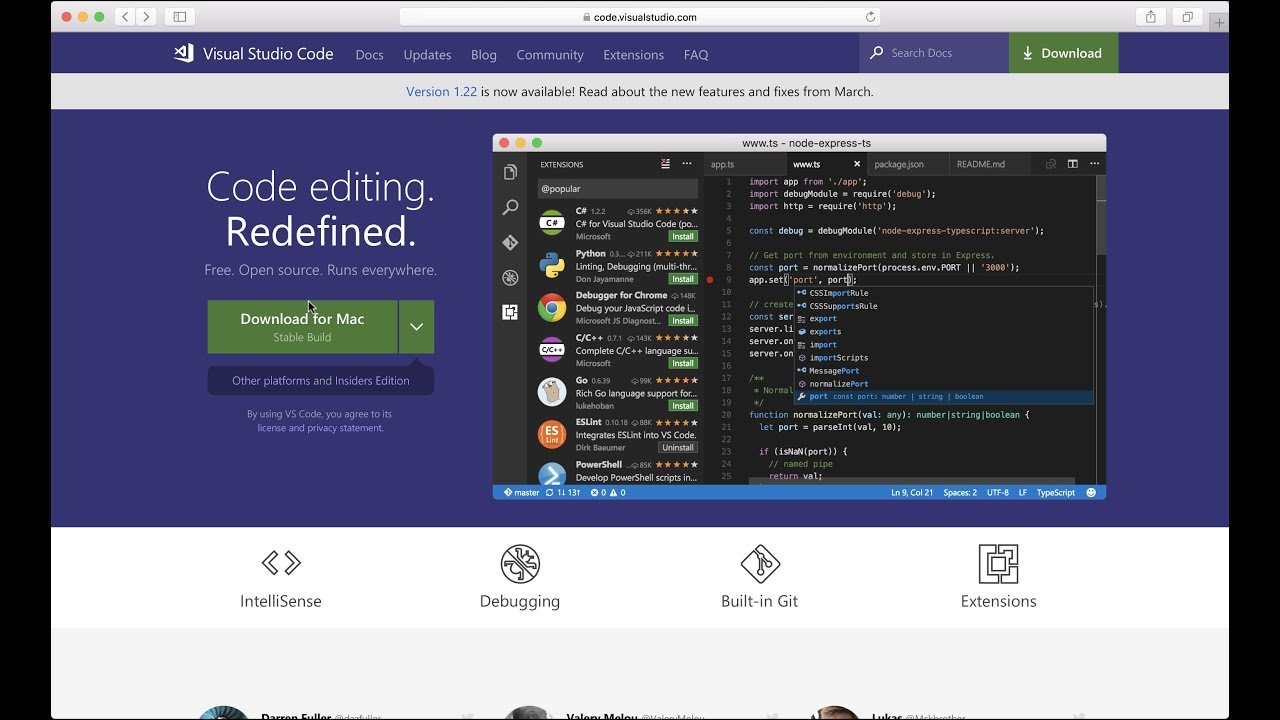The image size is (1280, 720).
Task: Focus the Search Docs field
Action: (x=934, y=53)
